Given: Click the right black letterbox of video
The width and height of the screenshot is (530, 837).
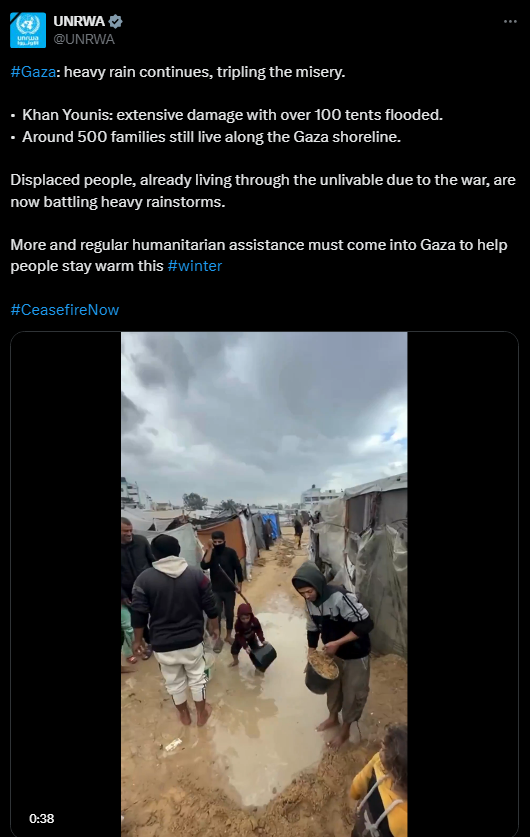Looking at the screenshot, I should tap(462, 585).
